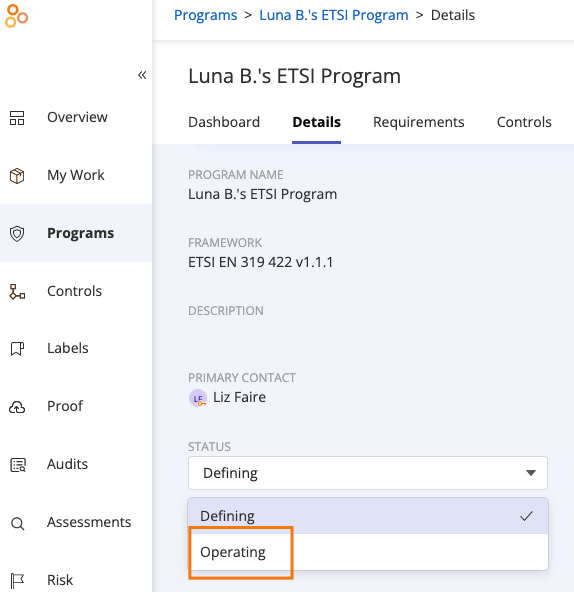Click the Risk flag icon
This screenshot has height=592, width=574.
click(x=17, y=581)
